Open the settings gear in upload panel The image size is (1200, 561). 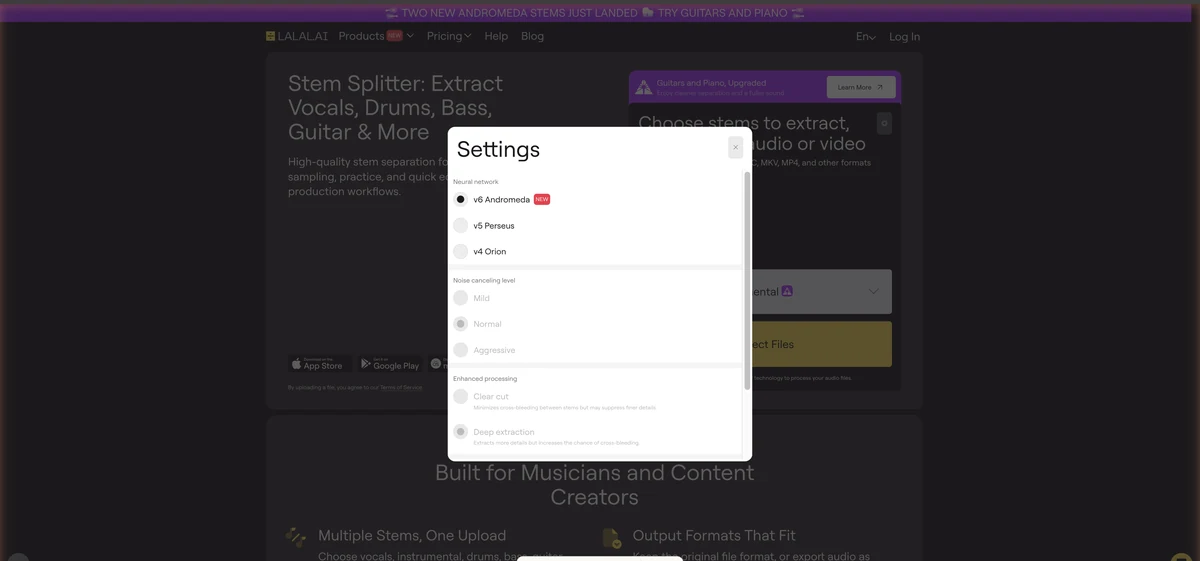tap(884, 123)
